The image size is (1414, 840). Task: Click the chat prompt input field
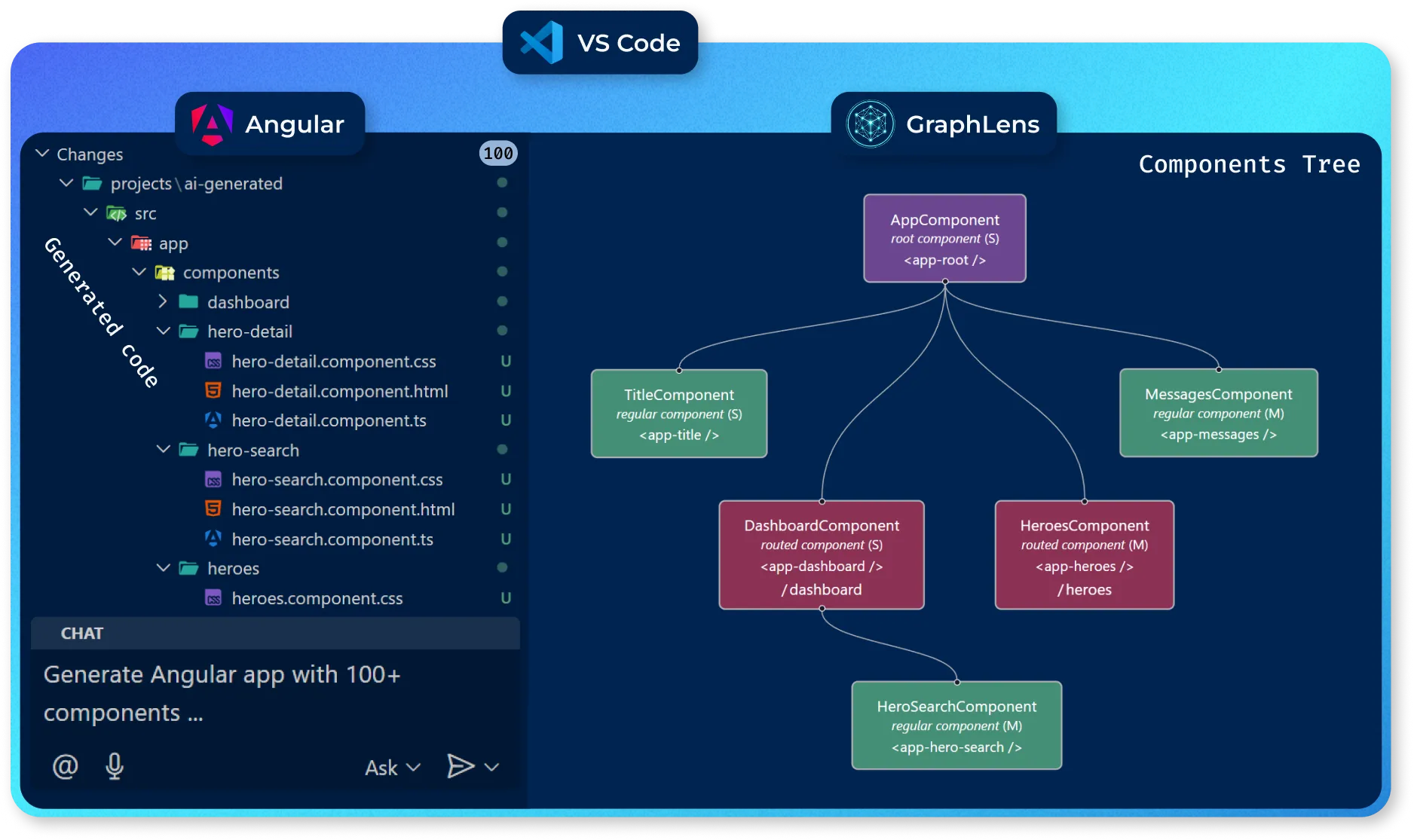pos(275,693)
